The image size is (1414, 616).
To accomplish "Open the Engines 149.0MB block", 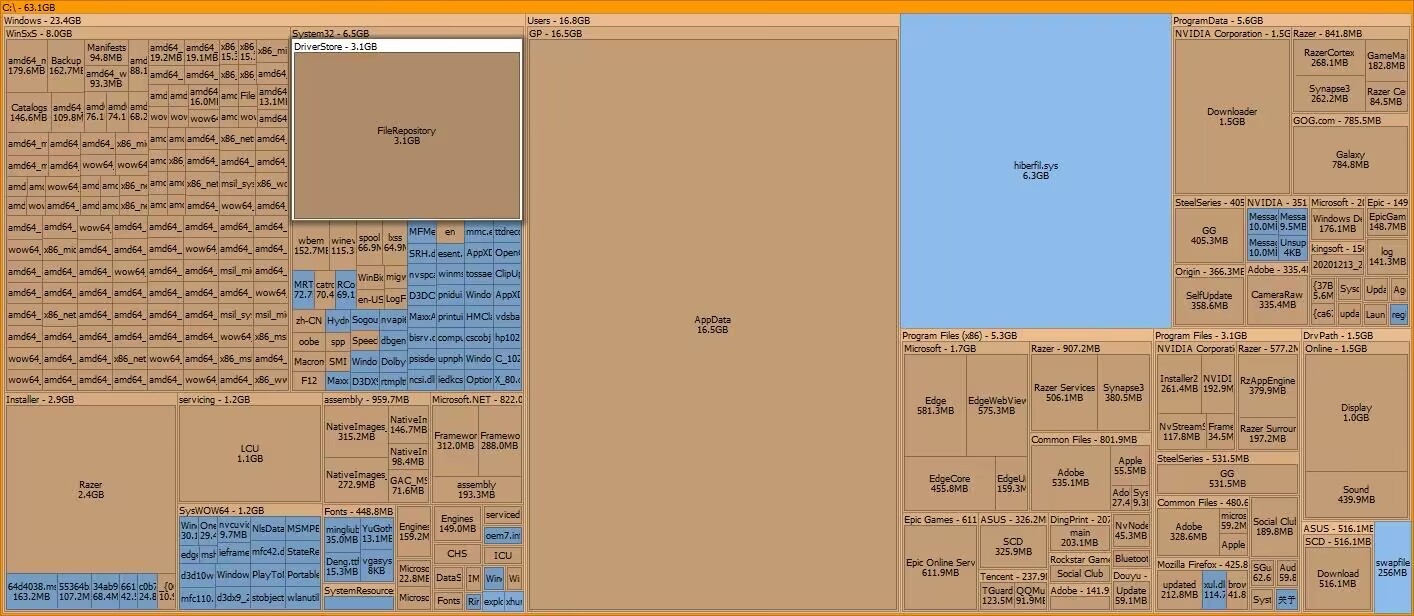I will [x=457, y=524].
